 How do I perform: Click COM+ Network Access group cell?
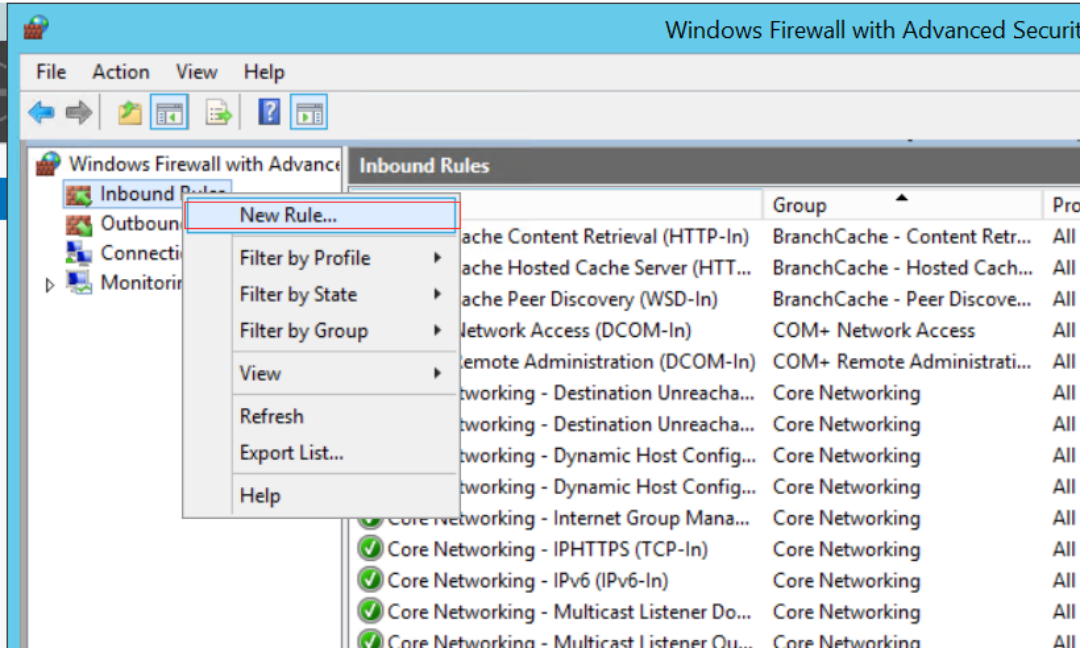(x=873, y=330)
